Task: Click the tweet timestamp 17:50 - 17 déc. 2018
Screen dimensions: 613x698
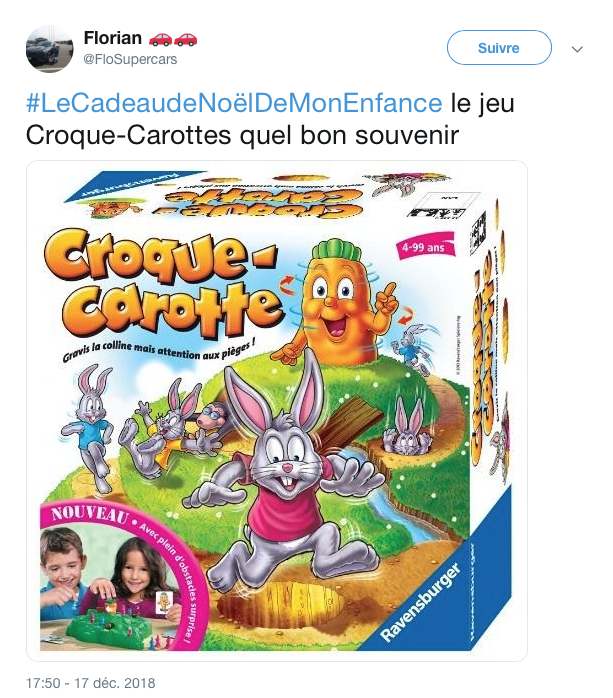Action: 91,683
